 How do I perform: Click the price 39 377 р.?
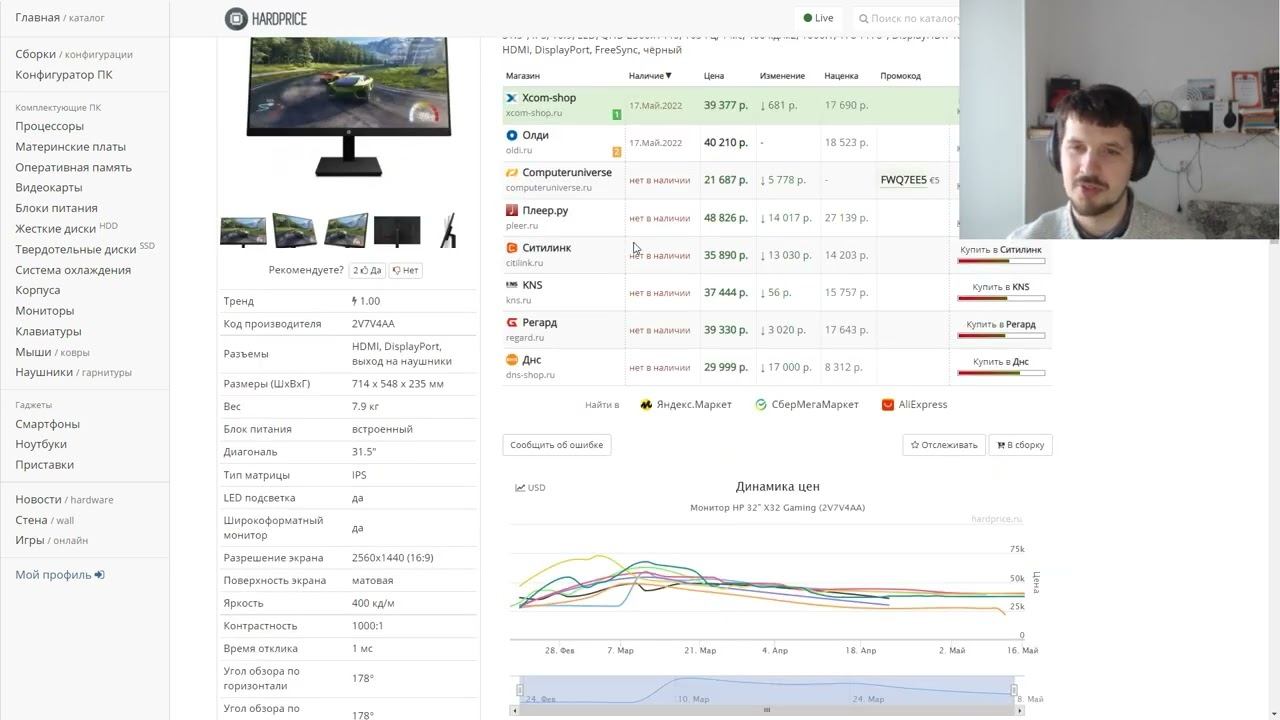(726, 105)
